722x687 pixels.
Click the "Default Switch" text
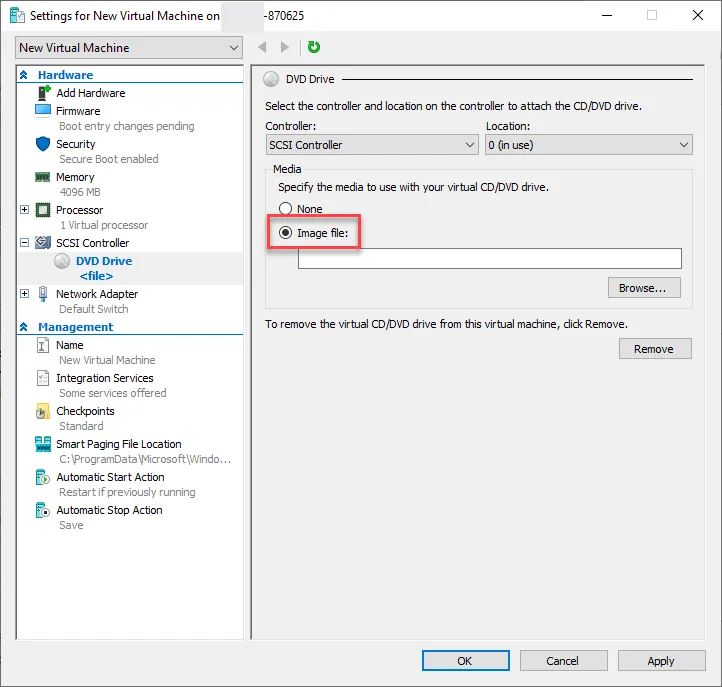click(93, 309)
